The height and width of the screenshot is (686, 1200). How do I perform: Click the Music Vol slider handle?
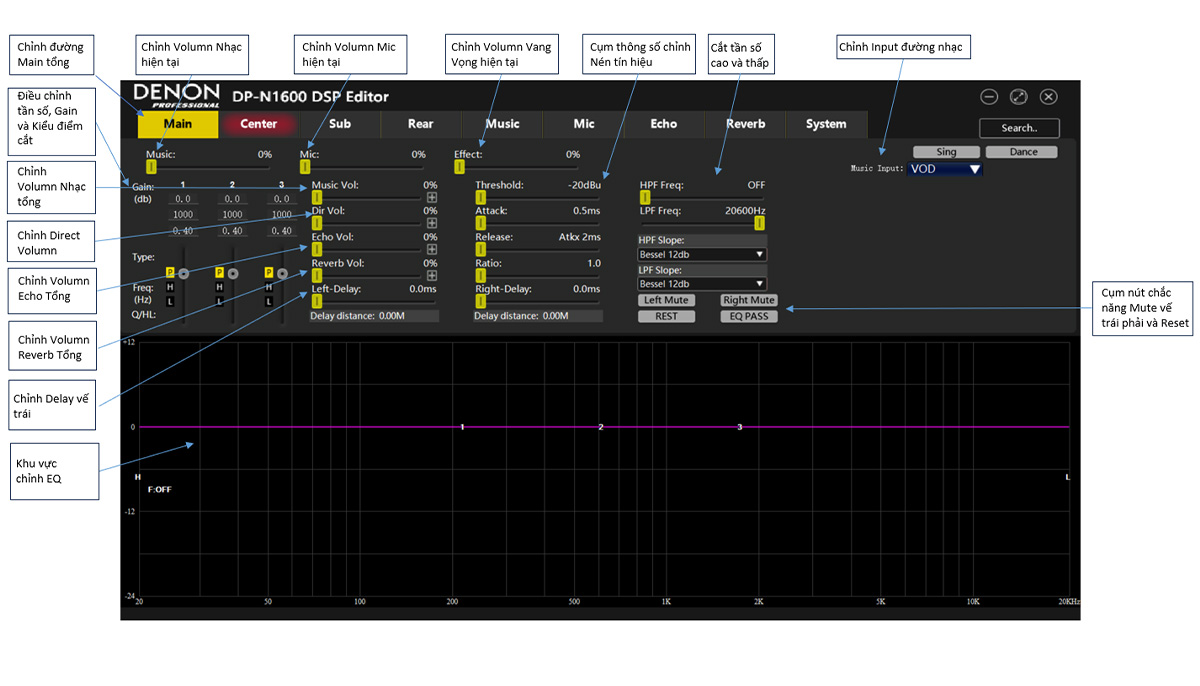pos(317,197)
